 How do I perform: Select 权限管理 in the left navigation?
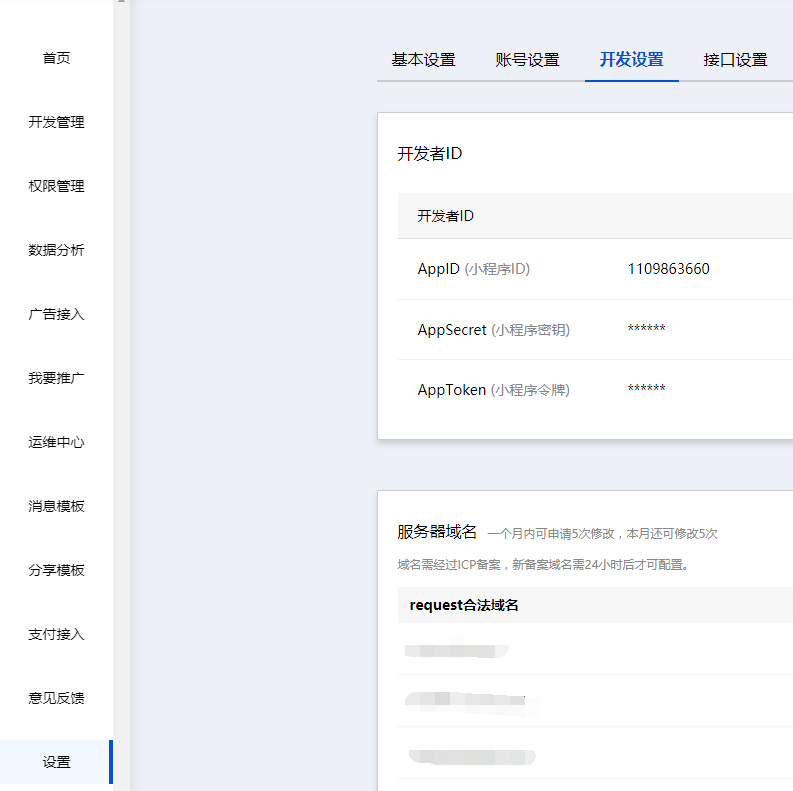tap(56, 186)
